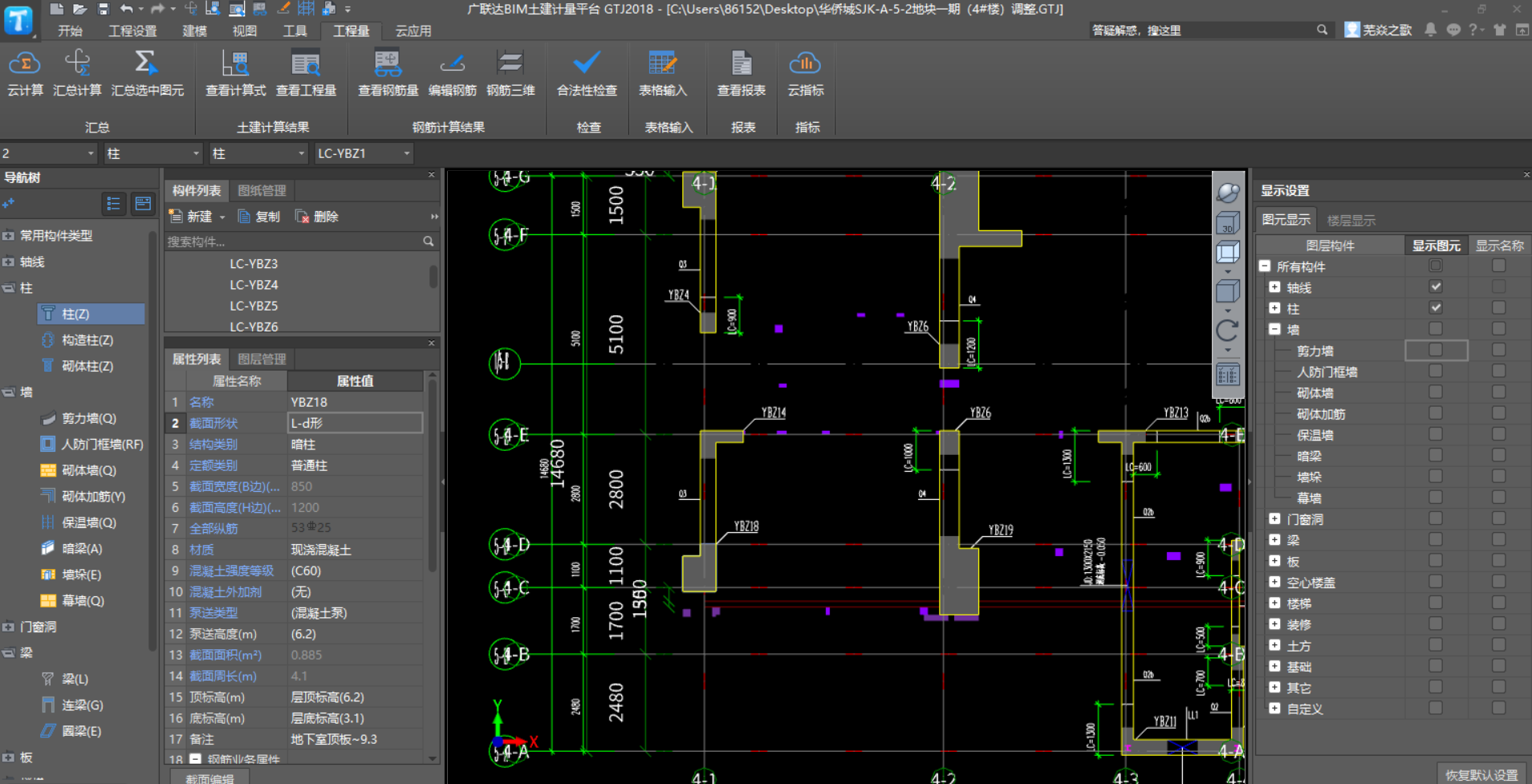
Task: Run 云计算 cloud calculation
Action: (x=25, y=73)
